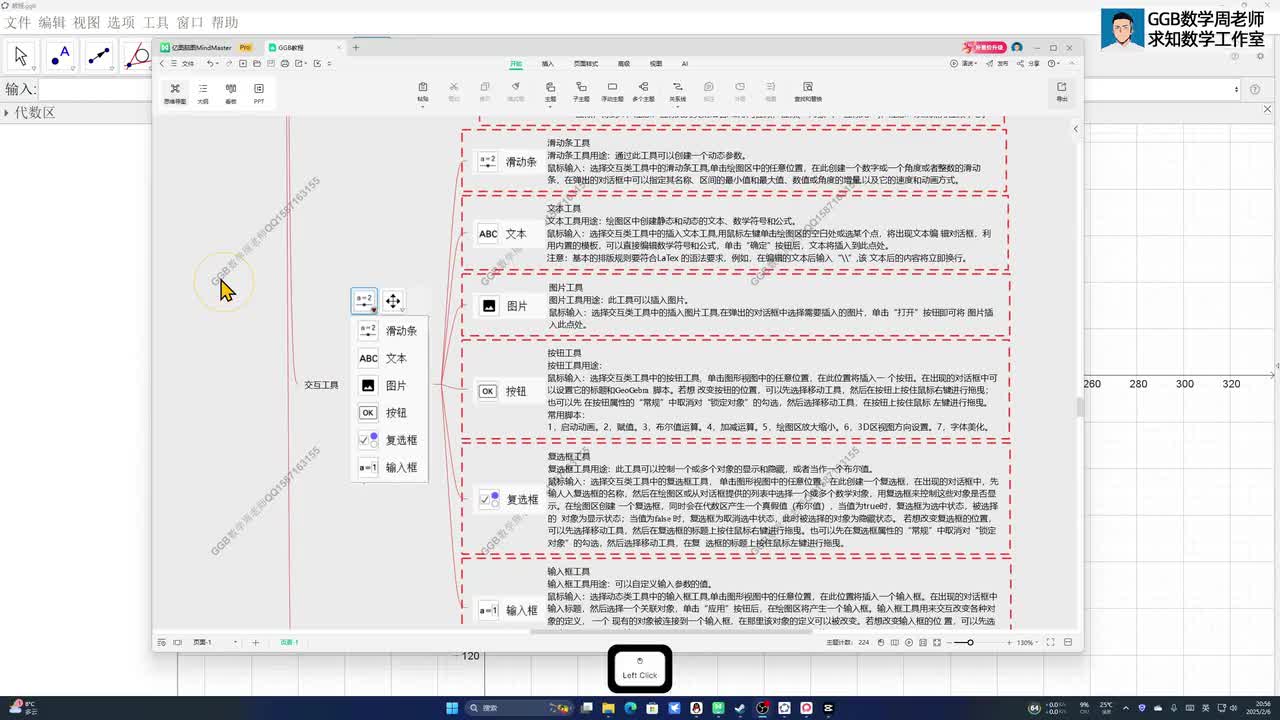Viewport: 1280px width, 720px height.
Task: Open GeoGebra 视图 menu
Action: pos(87,22)
